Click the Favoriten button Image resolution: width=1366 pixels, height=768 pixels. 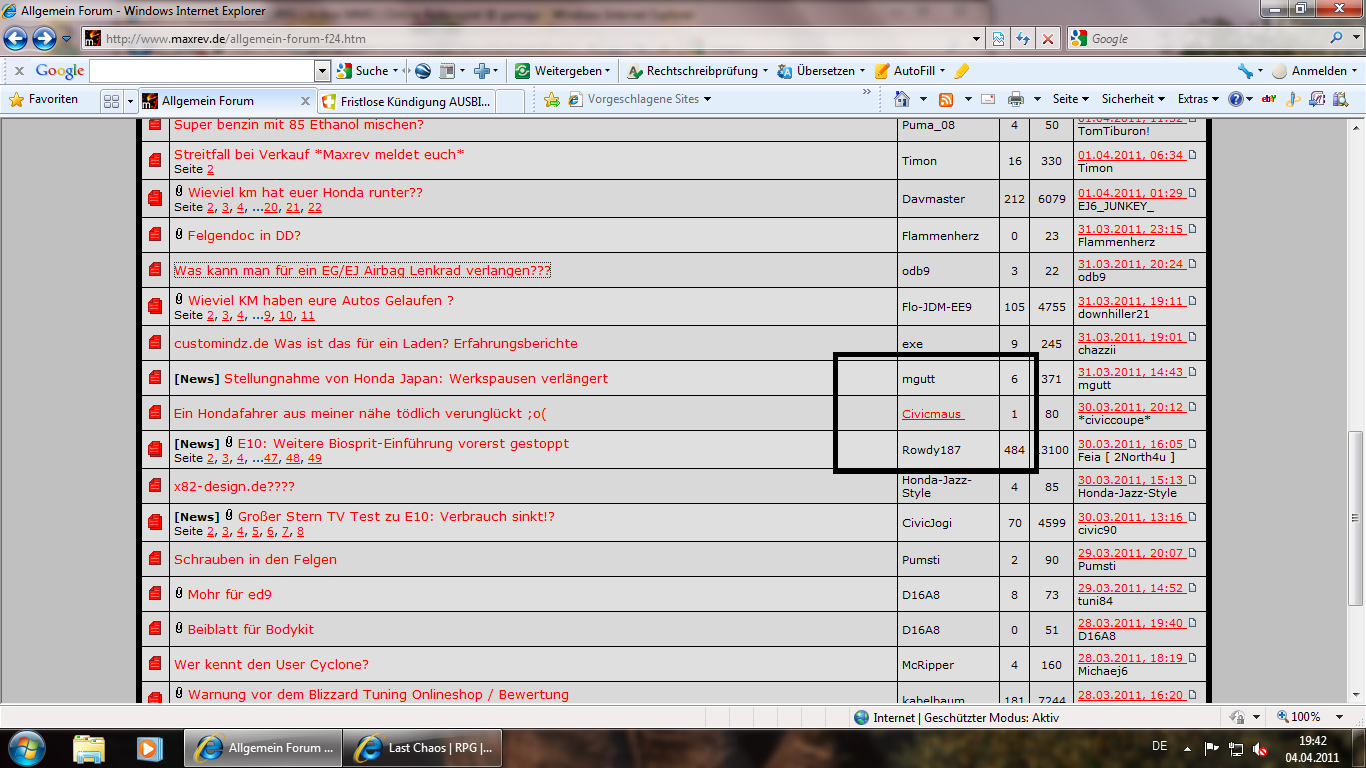click(x=44, y=99)
